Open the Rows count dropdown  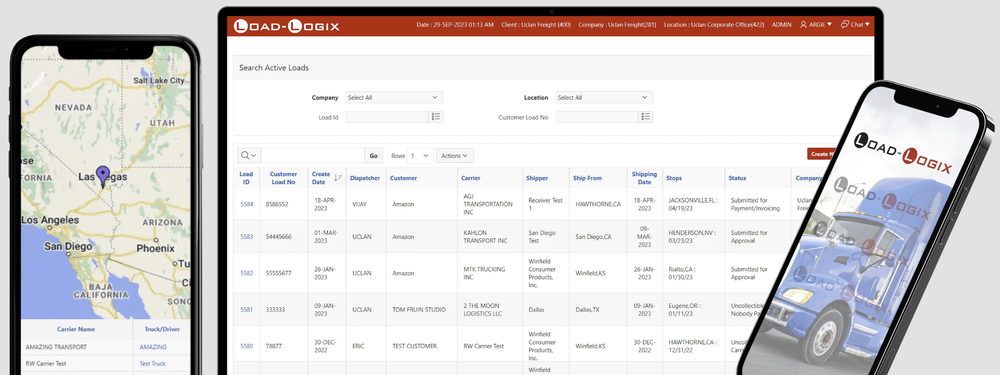pos(420,156)
